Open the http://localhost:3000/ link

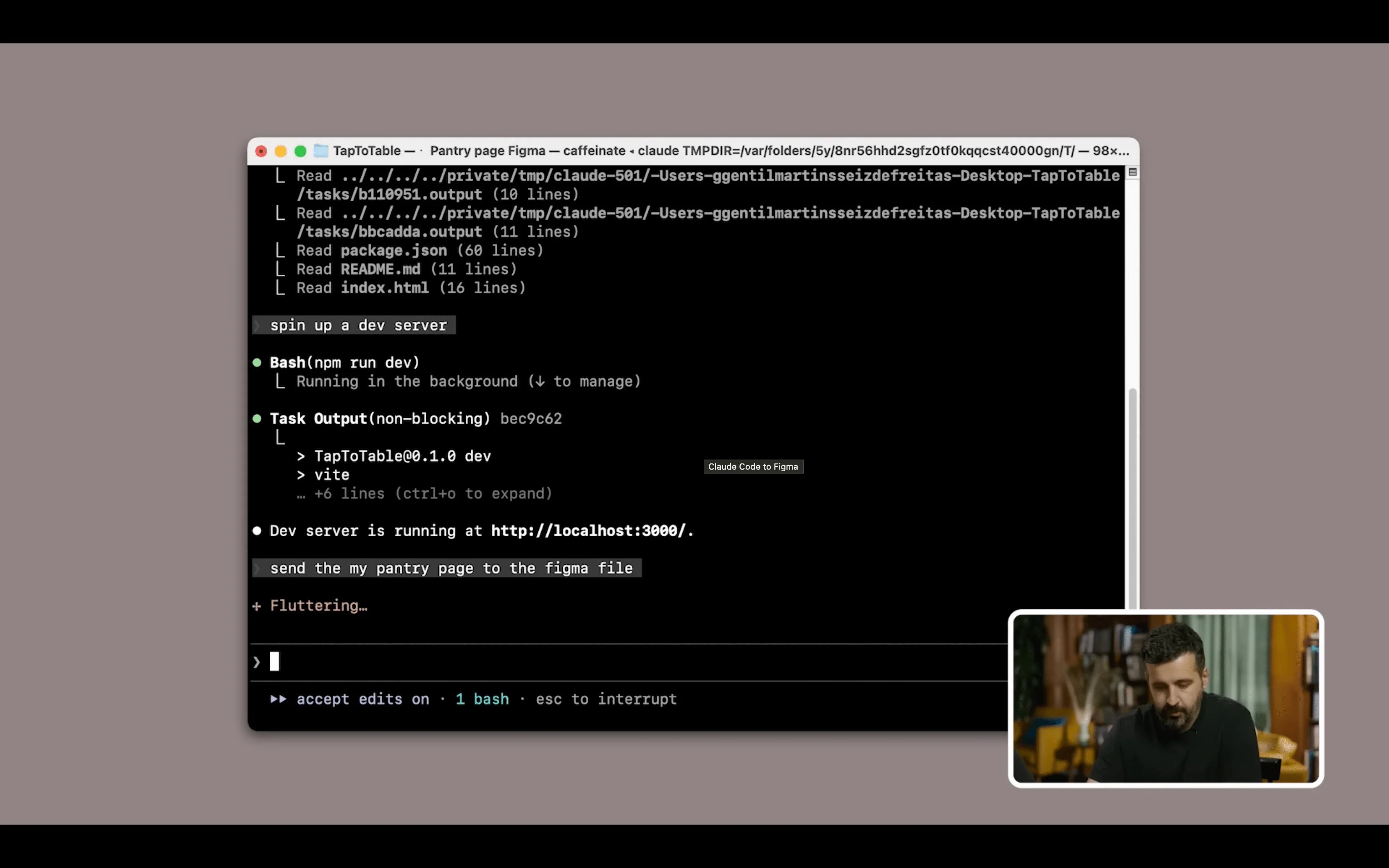588,531
